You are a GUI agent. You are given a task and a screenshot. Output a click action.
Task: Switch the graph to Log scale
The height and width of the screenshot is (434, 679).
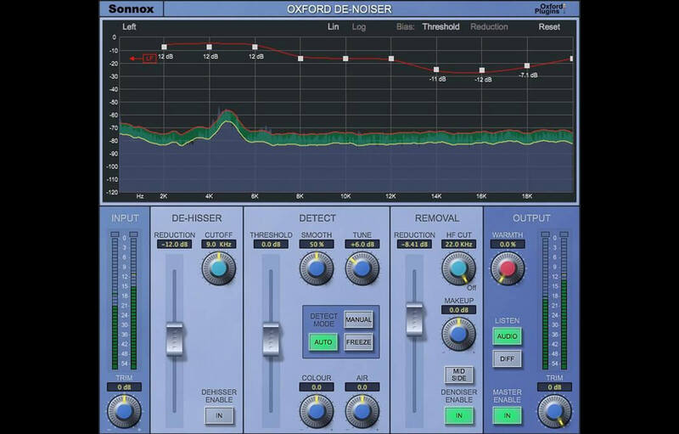(x=359, y=27)
